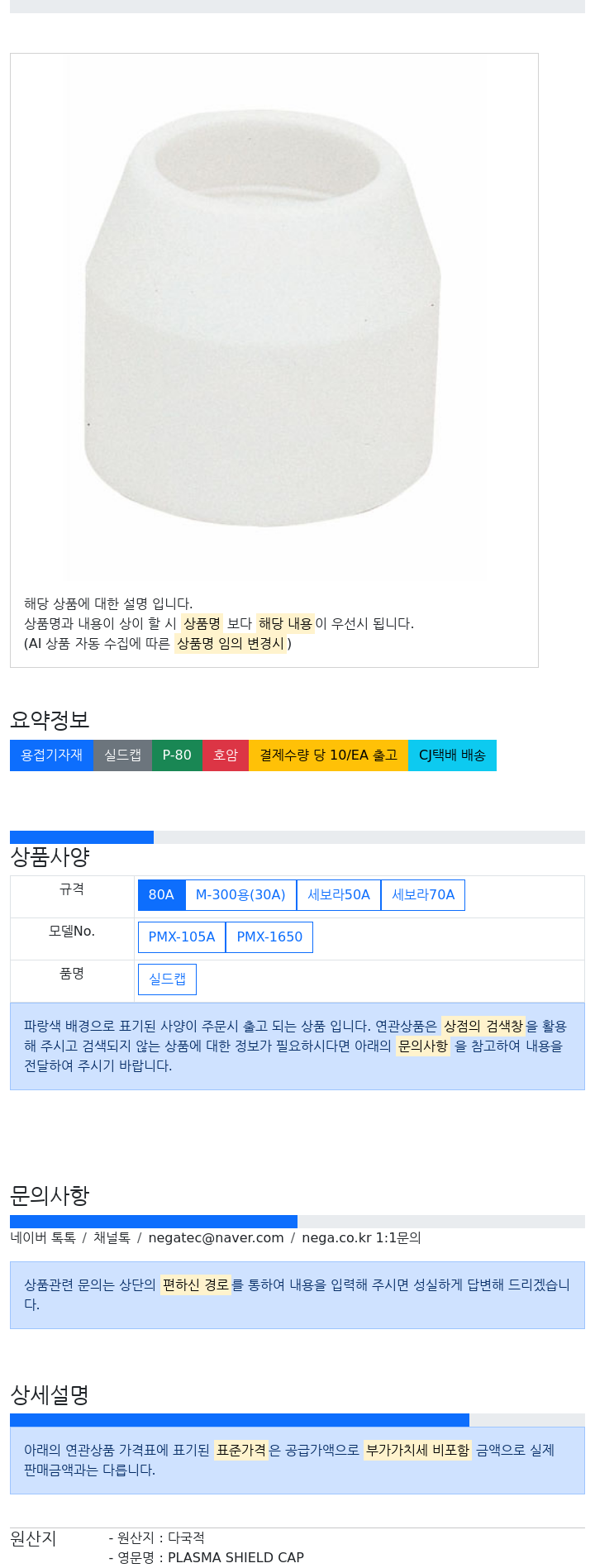
Task: Click the negatec@naver.com email text
Action: point(216,1238)
